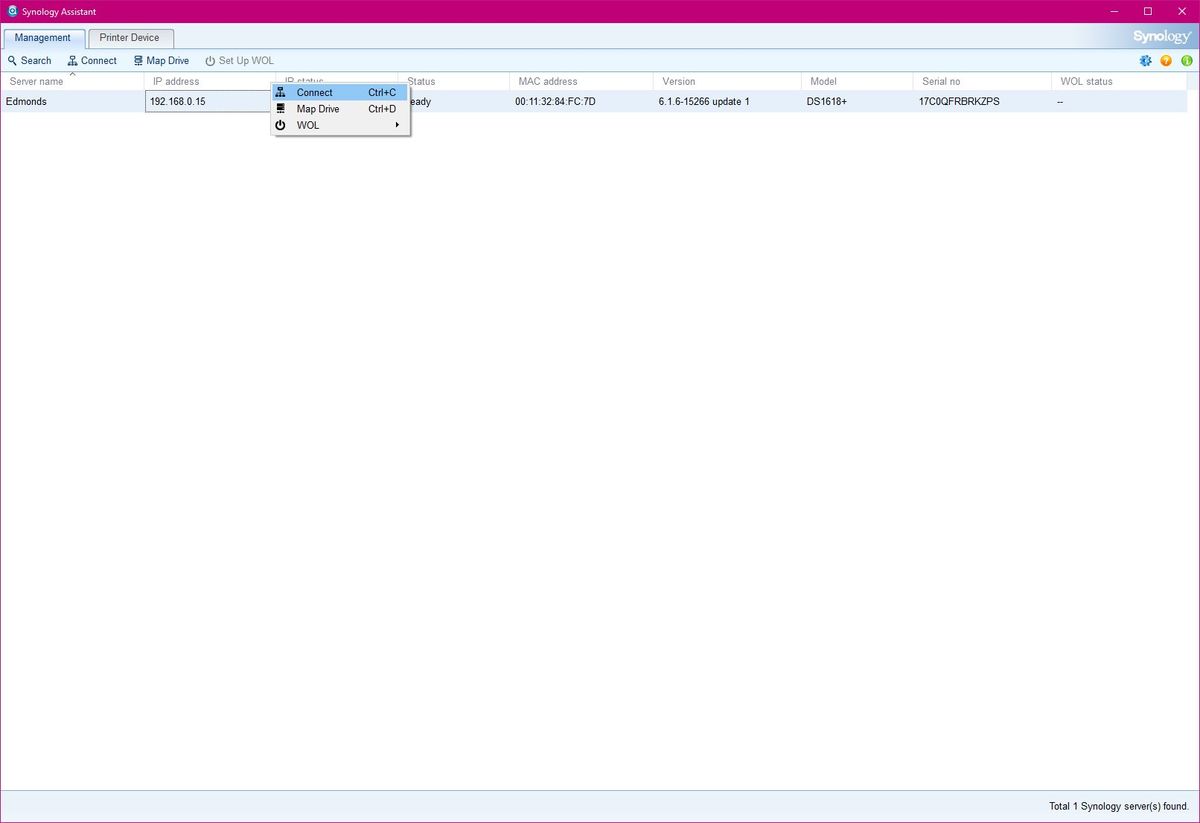The width and height of the screenshot is (1200, 823).
Task: Open the preferences gear icon
Action: tap(1145, 60)
